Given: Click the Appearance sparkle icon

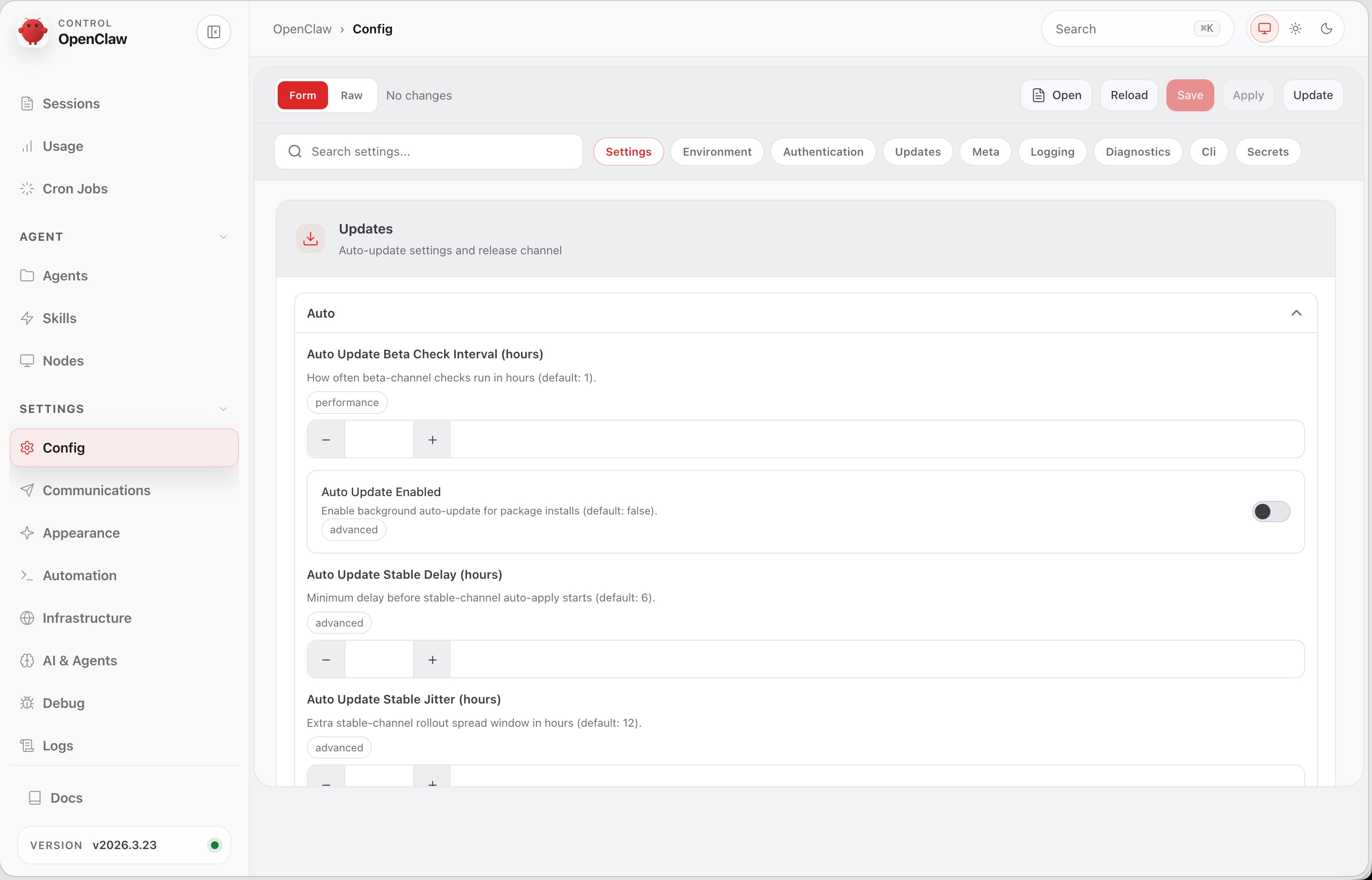Looking at the screenshot, I should click(27, 532).
